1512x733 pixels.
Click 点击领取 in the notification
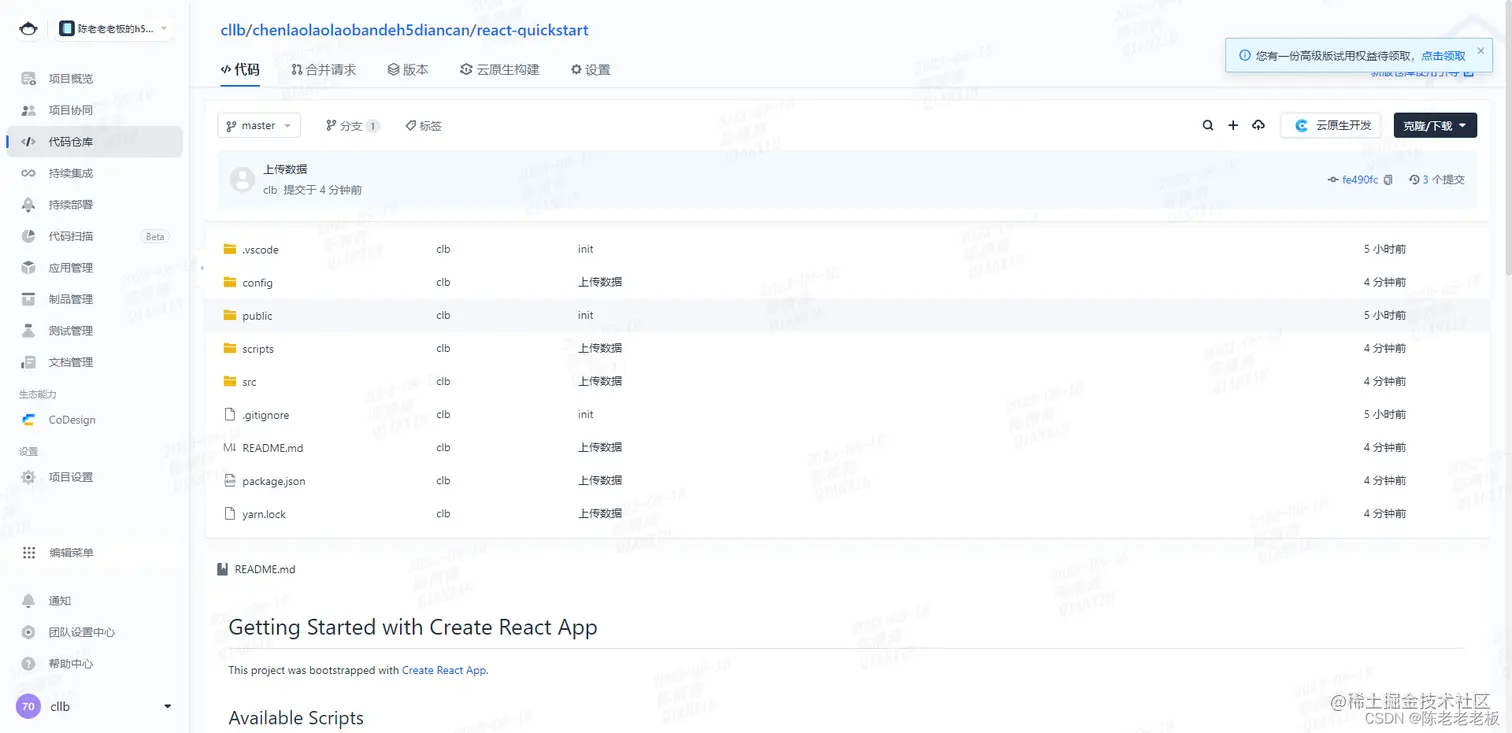pyautogui.click(x=1444, y=56)
